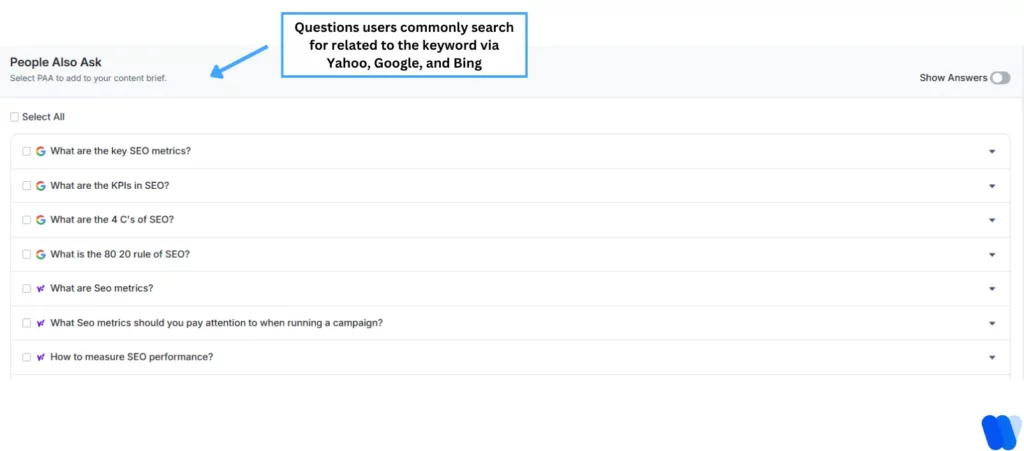Click the 'What are the key SEO metrics?' text
The height and width of the screenshot is (451, 1024).
coord(121,151)
